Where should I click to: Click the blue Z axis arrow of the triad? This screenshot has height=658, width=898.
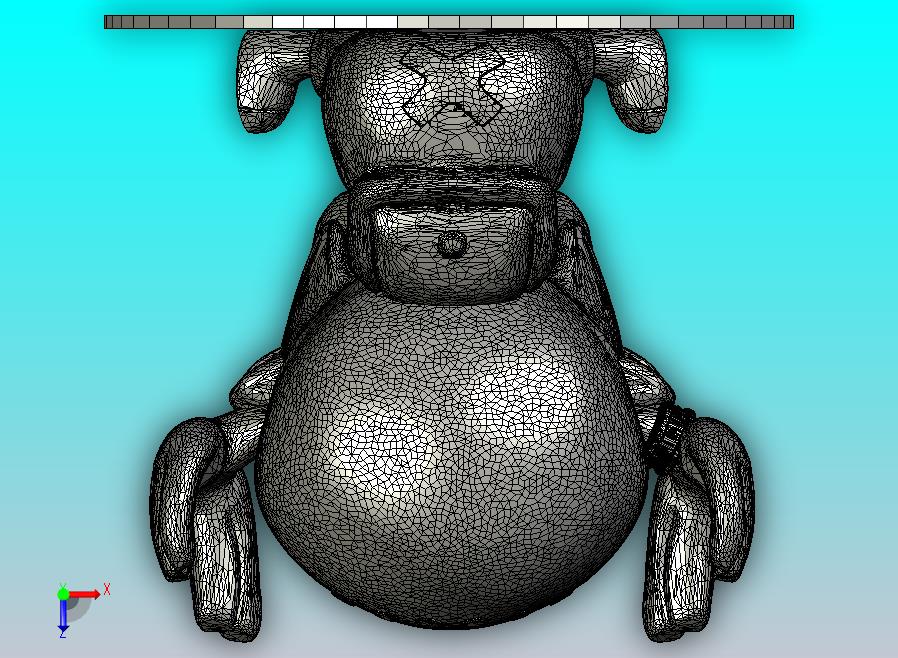coord(63,614)
